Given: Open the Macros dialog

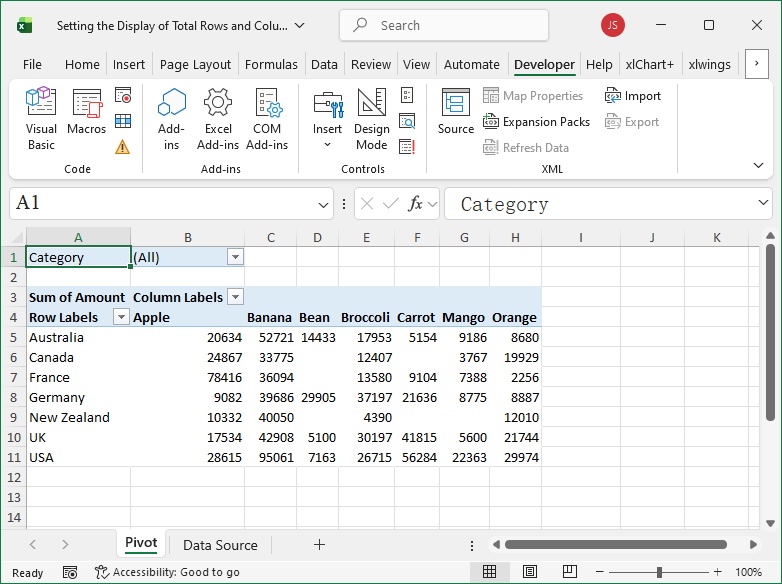Looking at the screenshot, I should (87, 111).
